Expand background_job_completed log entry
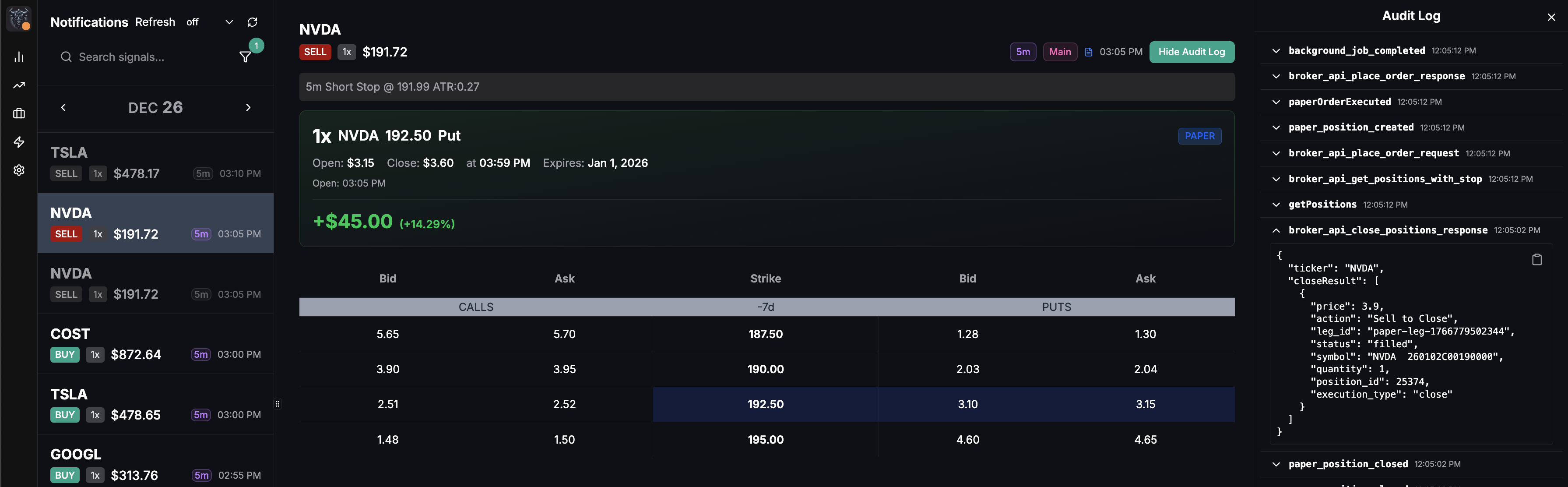The image size is (1568, 487). [1411, 50]
